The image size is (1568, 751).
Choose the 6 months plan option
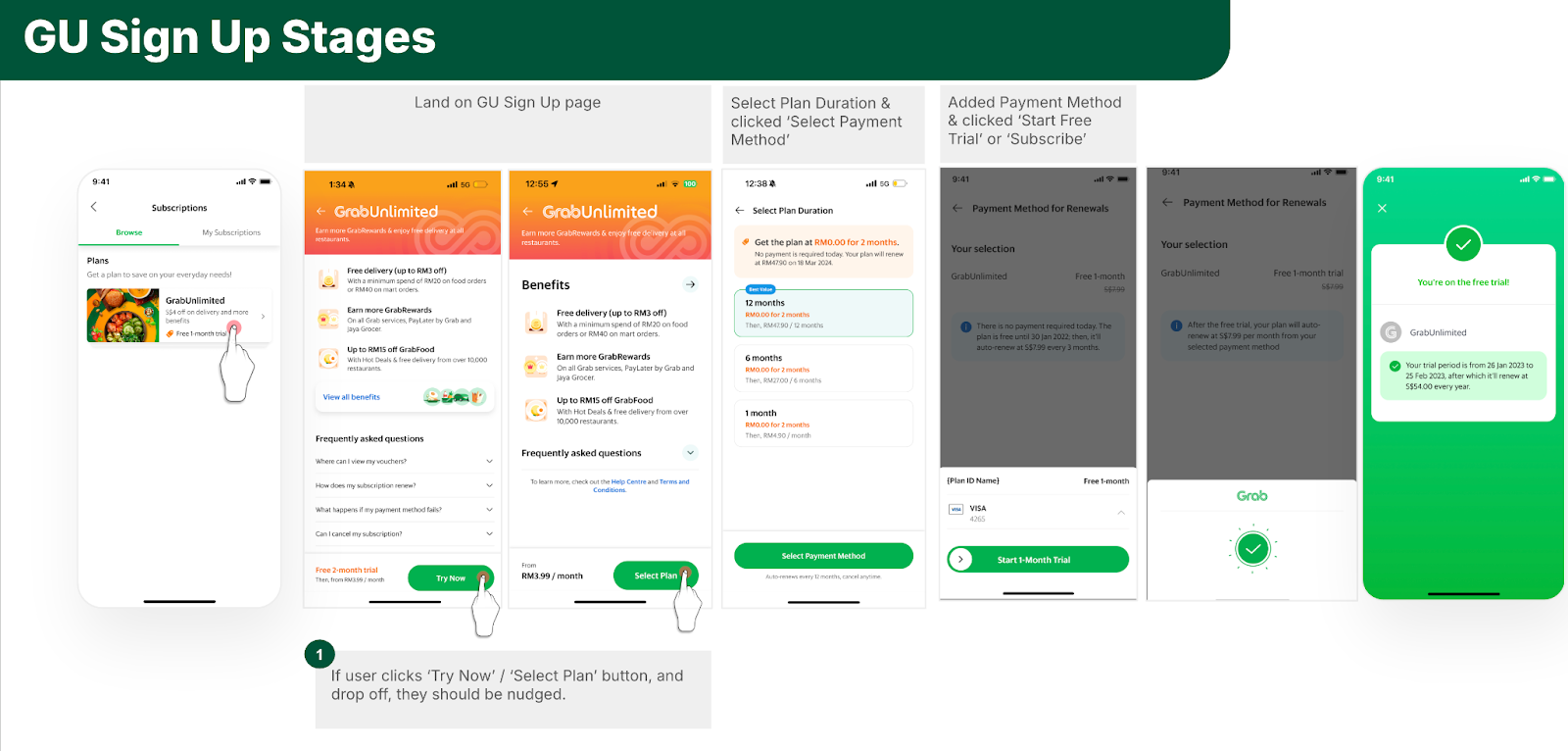tap(823, 369)
